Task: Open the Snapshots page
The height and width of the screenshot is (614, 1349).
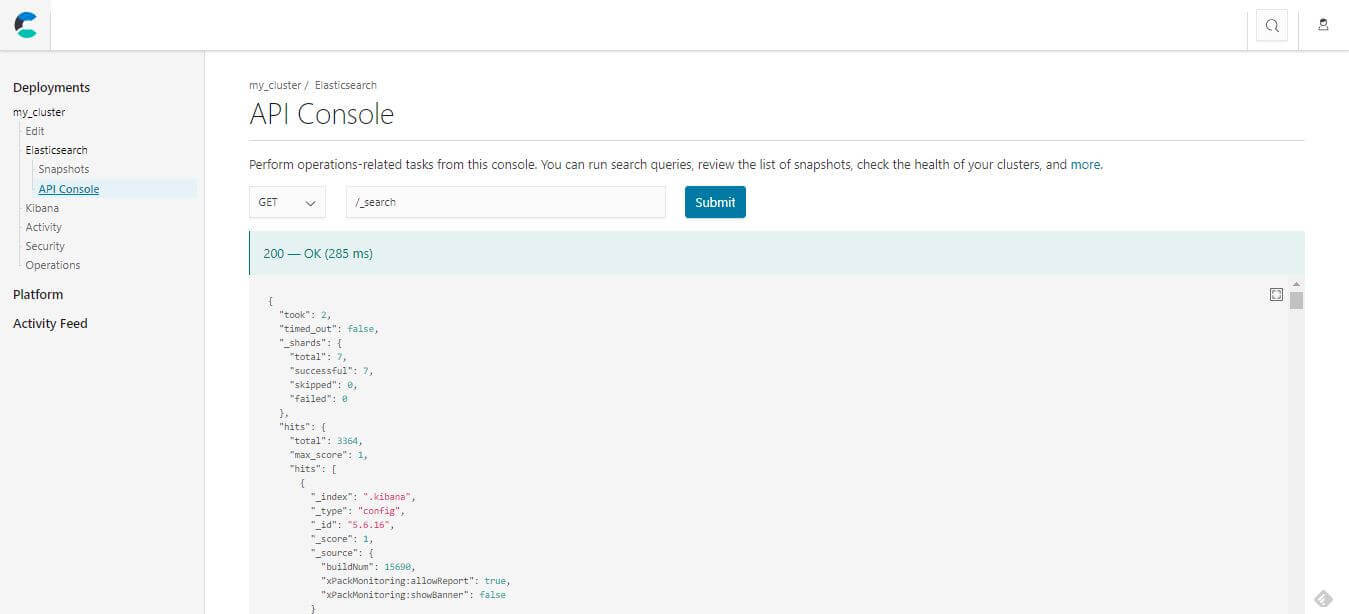Action: [63, 169]
